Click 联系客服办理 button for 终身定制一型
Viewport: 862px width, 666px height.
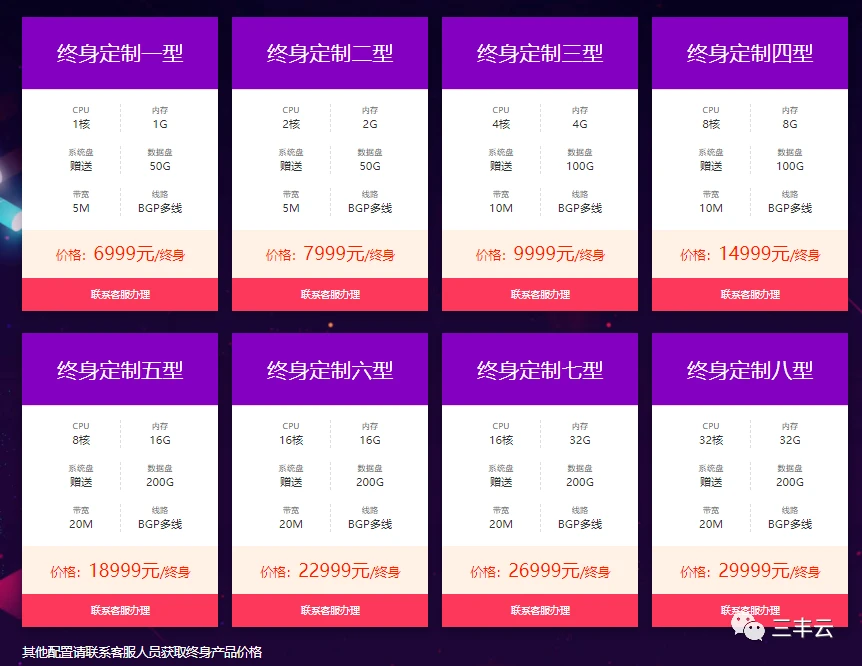[x=120, y=295]
